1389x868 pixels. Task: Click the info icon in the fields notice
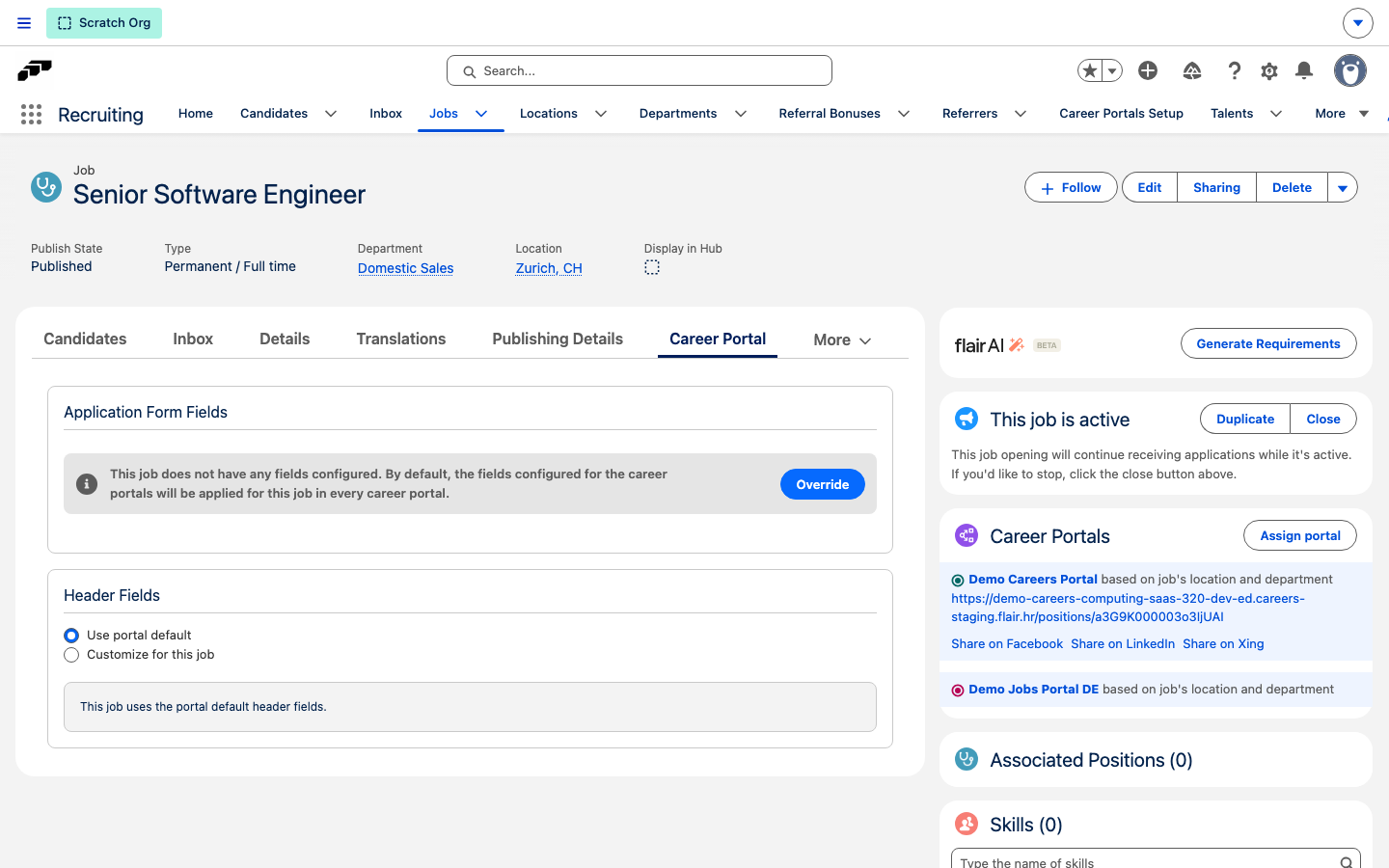click(x=87, y=484)
